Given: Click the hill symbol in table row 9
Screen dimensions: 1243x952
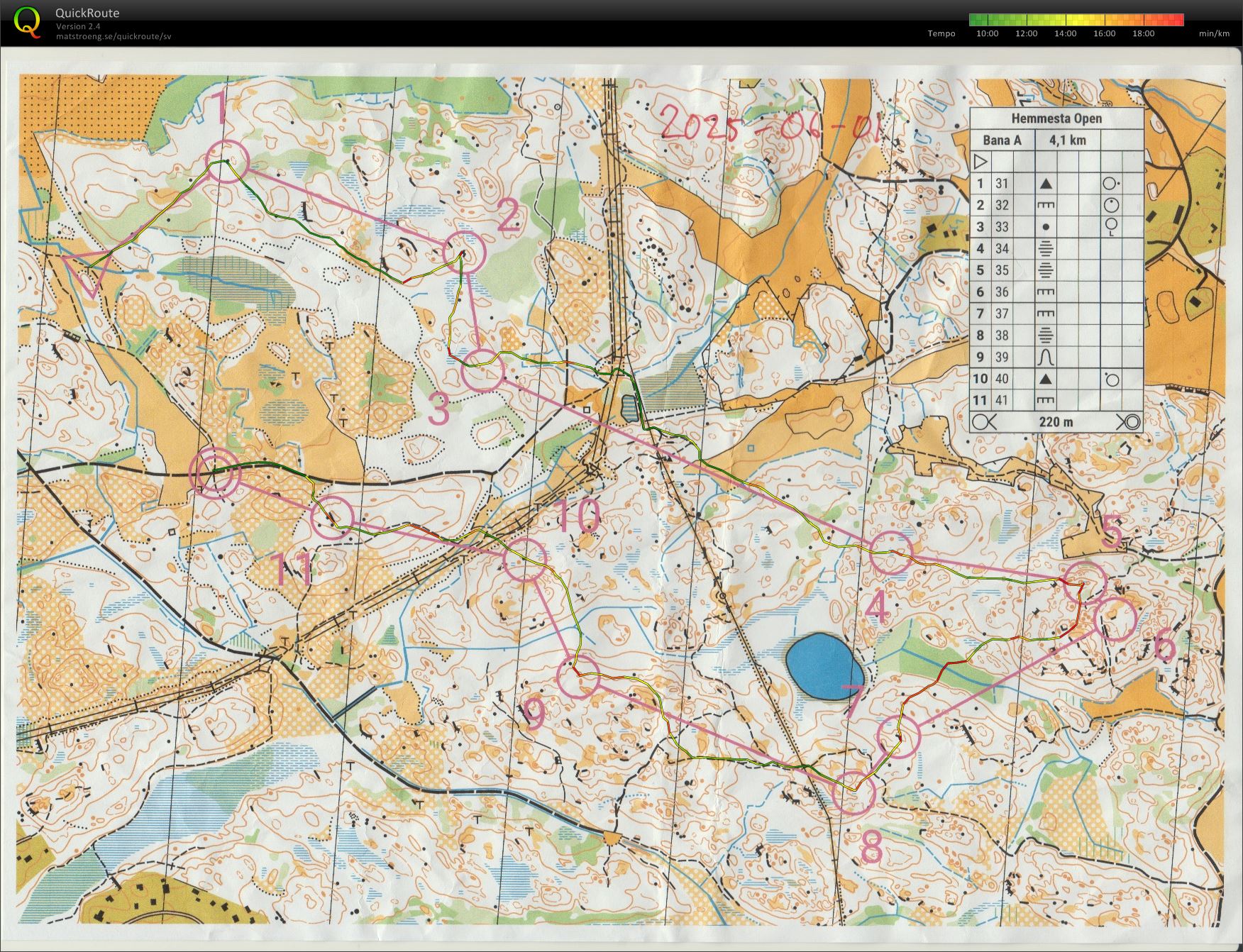Looking at the screenshot, I should pyautogui.click(x=1046, y=357).
